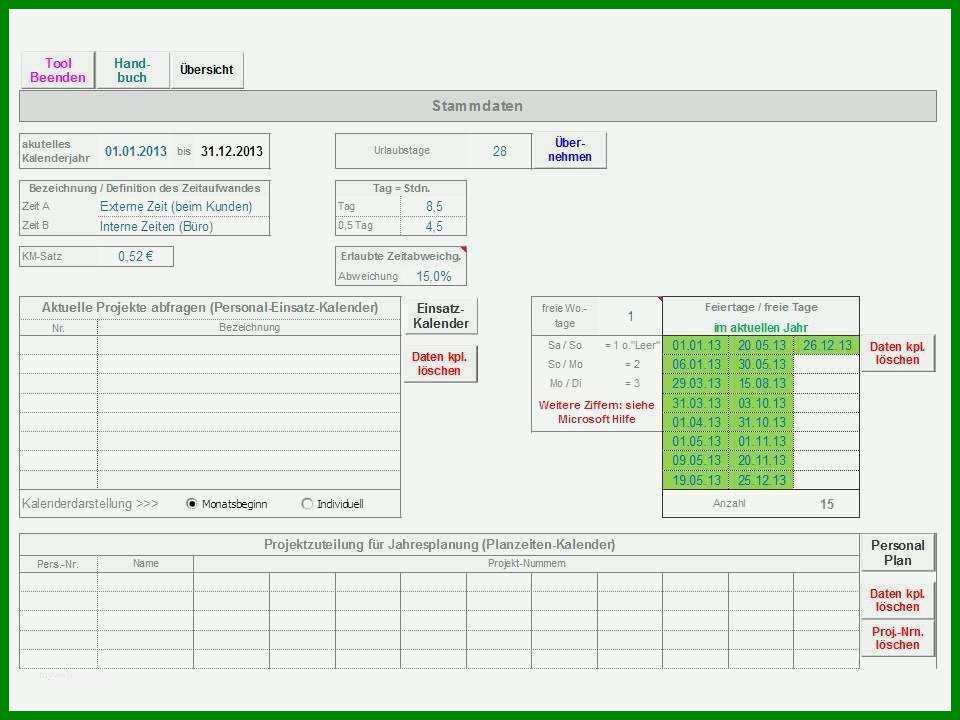Click the comment marker on Erlaubte Zeitabweichg.
The image size is (960, 720).
tap(463, 249)
